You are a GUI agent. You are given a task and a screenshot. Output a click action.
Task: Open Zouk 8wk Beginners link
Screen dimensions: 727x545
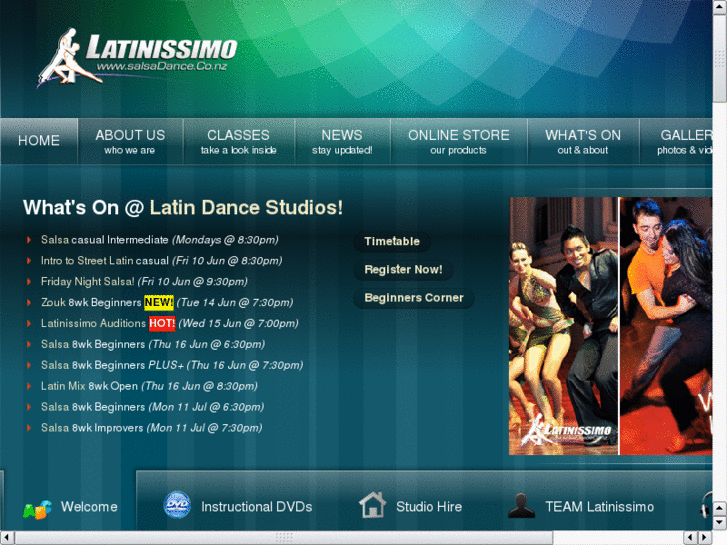[91, 302]
